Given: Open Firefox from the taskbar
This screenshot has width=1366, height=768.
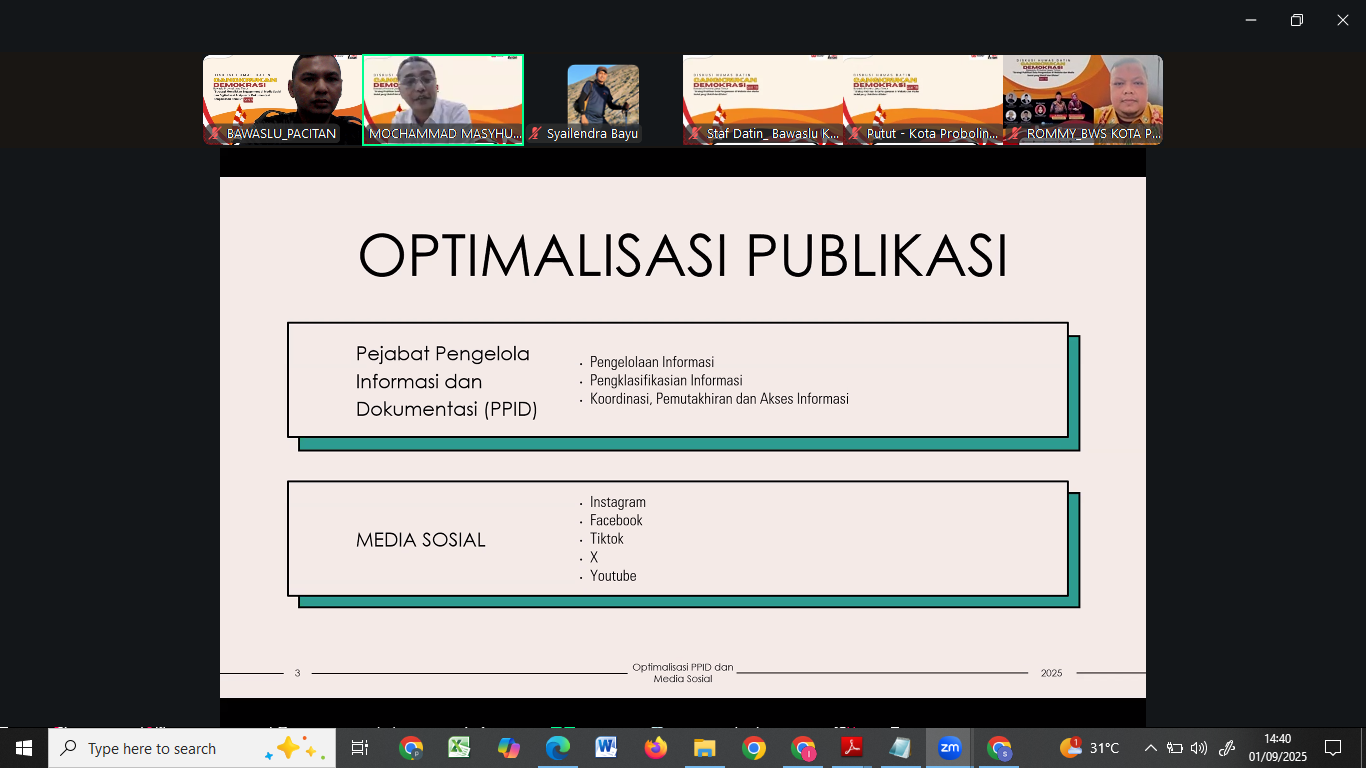Looking at the screenshot, I should tap(655, 748).
